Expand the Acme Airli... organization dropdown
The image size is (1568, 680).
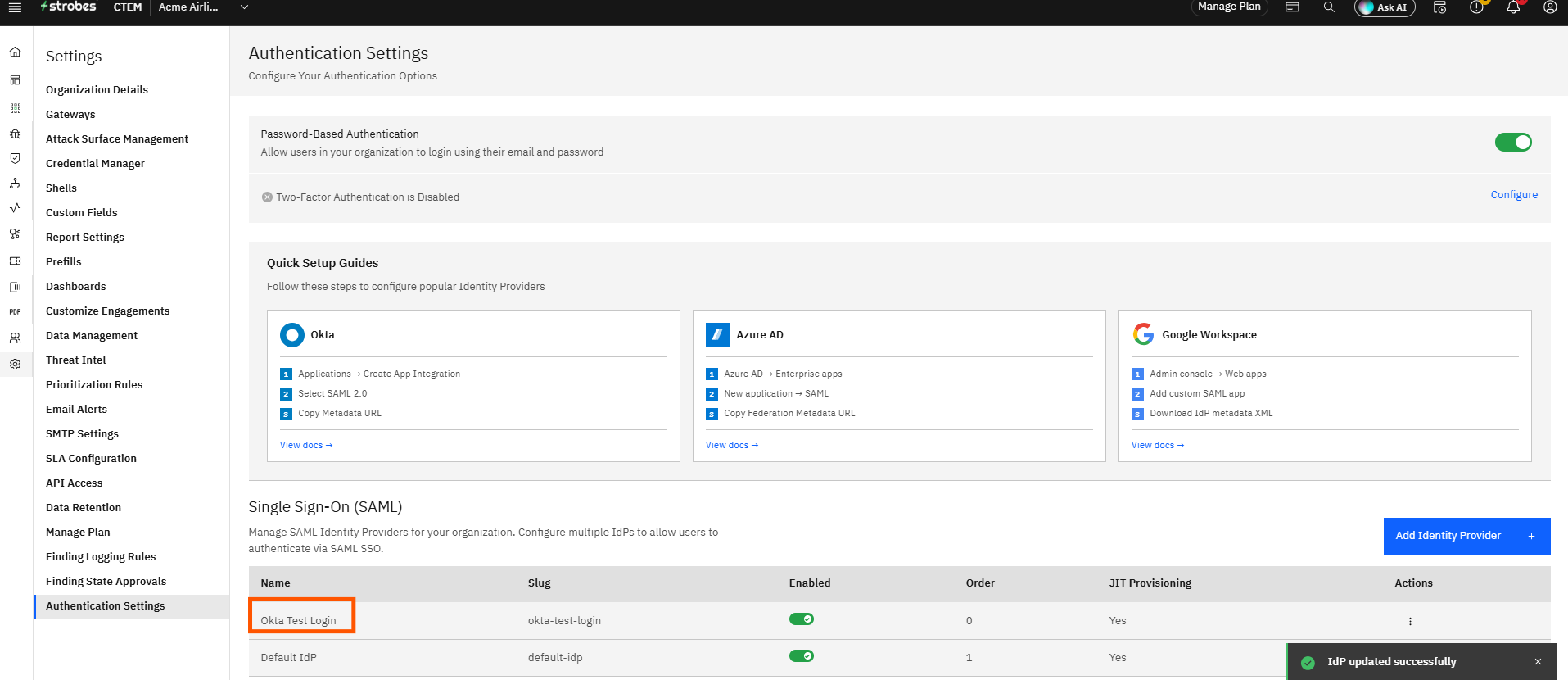pos(243,7)
